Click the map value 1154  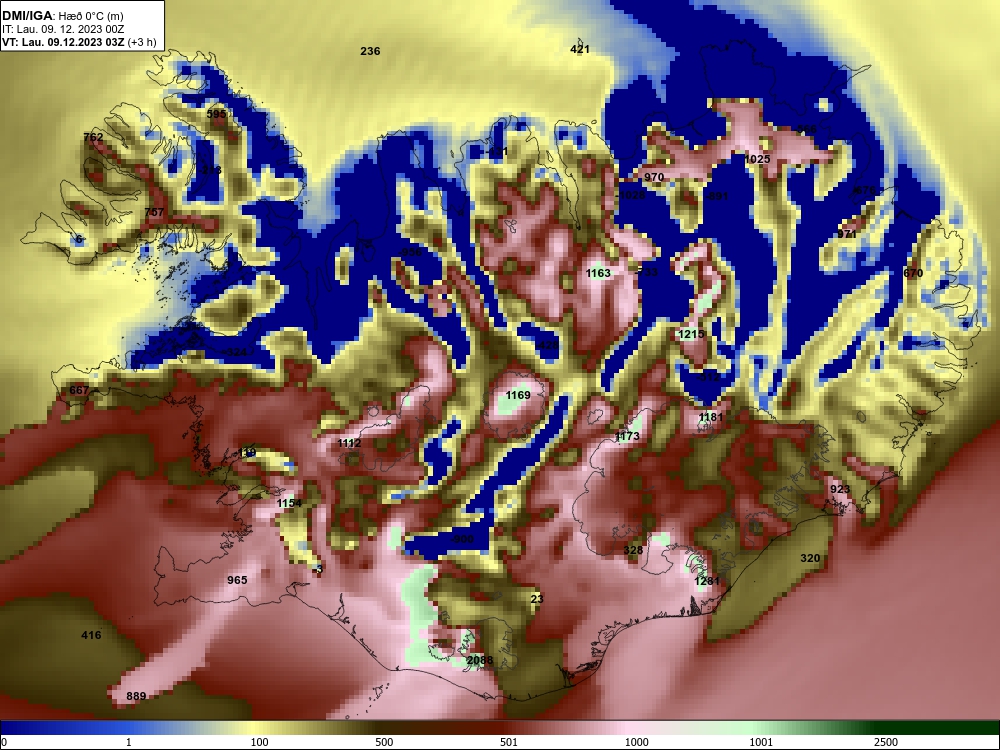click(289, 503)
